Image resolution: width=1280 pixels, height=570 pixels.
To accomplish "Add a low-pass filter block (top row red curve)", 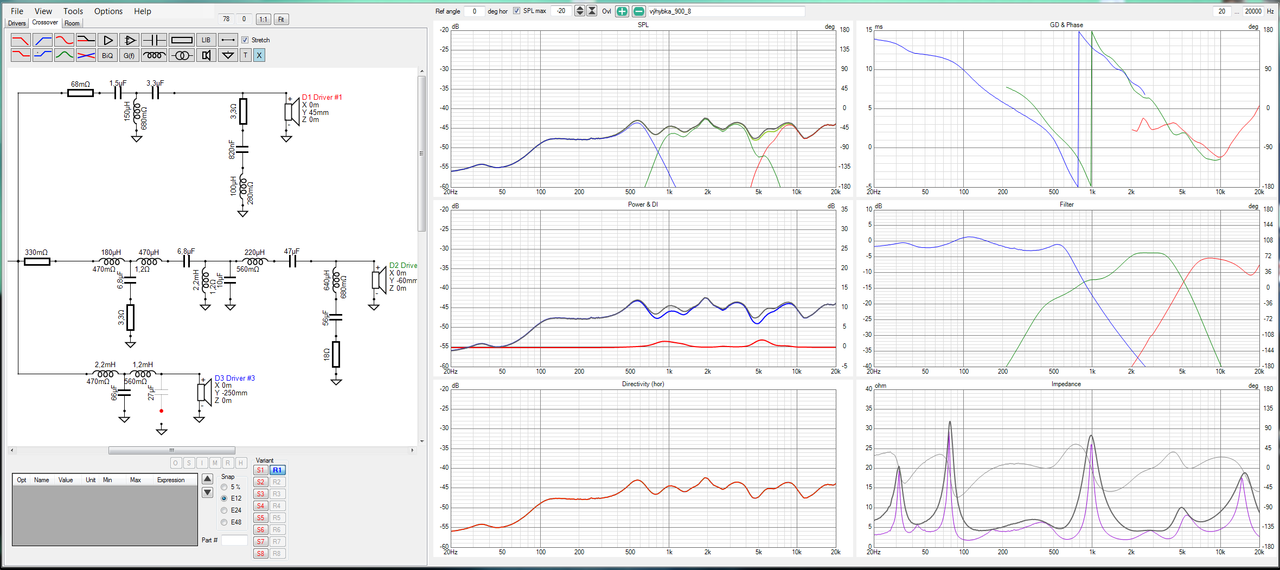I will click(21, 40).
